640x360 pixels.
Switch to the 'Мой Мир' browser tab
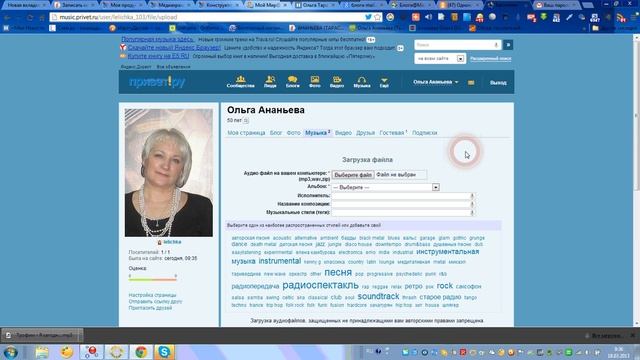point(267,5)
